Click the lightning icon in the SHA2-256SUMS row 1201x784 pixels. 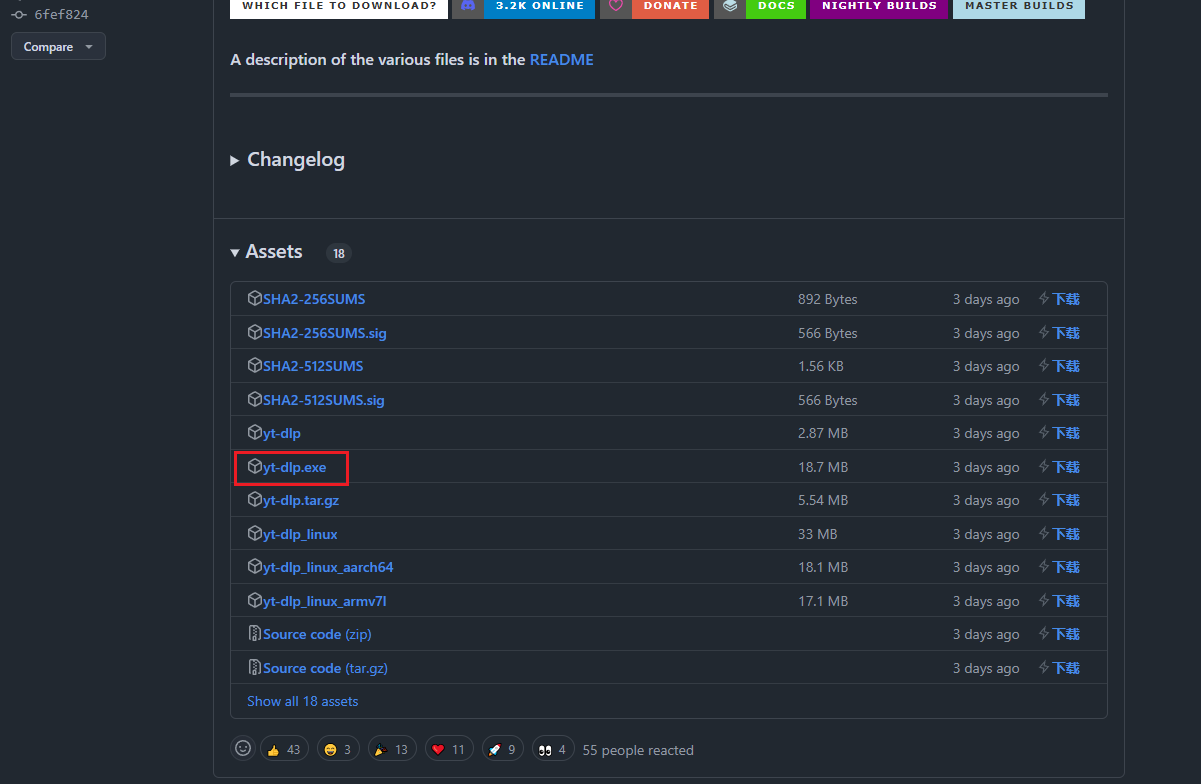pyautogui.click(x=1044, y=299)
